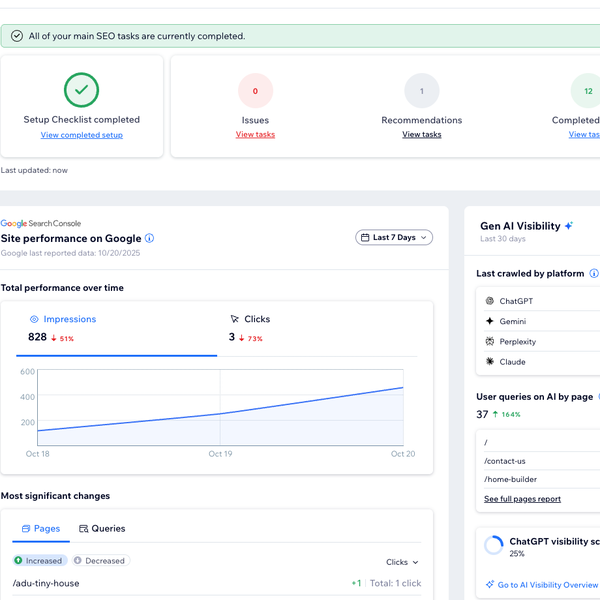Image resolution: width=600 pixels, height=600 pixels.
Task: Click the ChatGPT platform icon
Action: click(489, 301)
